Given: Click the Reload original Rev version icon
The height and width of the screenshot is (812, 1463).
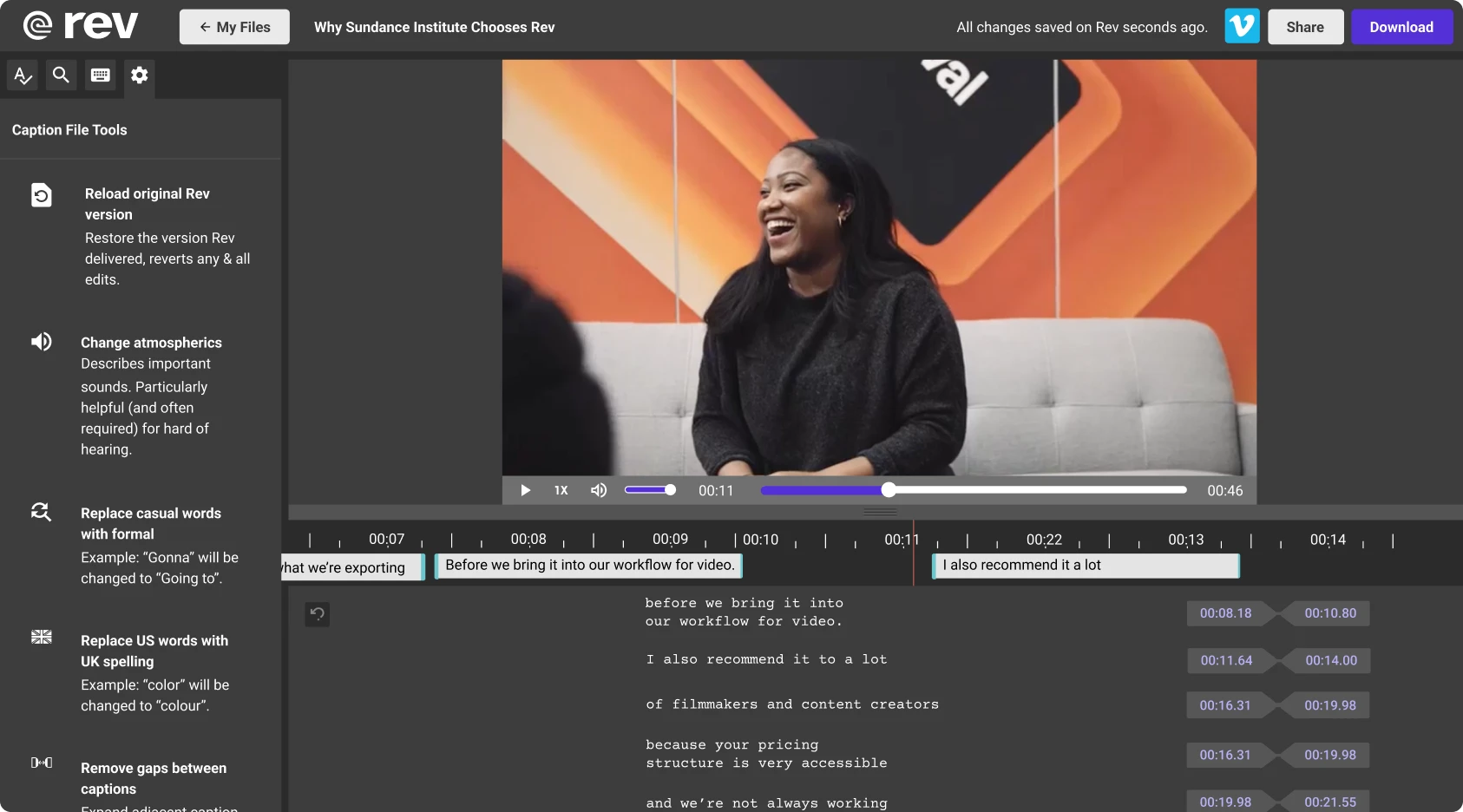Looking at the screenshot, I should (42, 194).
